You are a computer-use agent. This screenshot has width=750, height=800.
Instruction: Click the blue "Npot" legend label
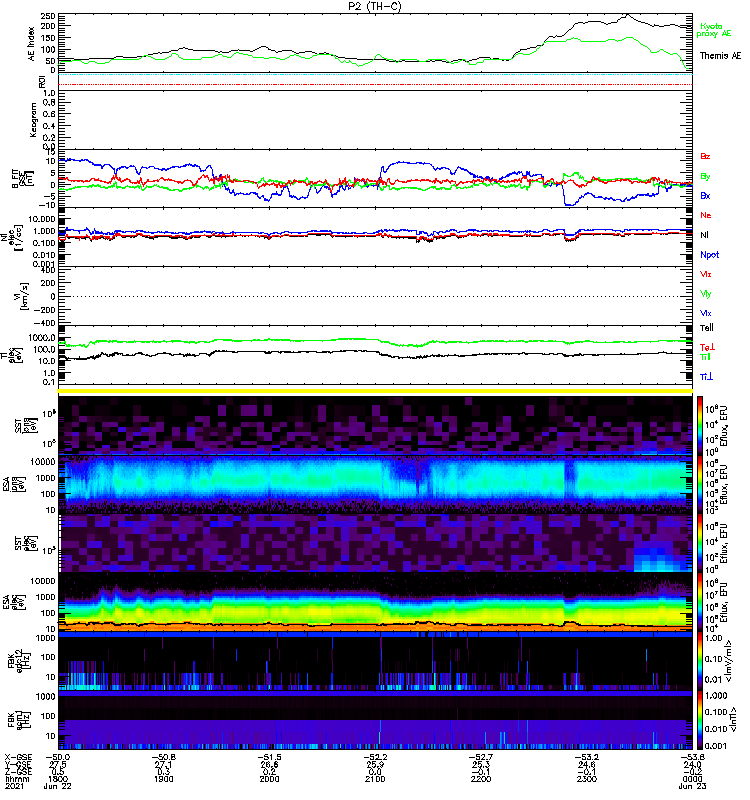[710, 255]
